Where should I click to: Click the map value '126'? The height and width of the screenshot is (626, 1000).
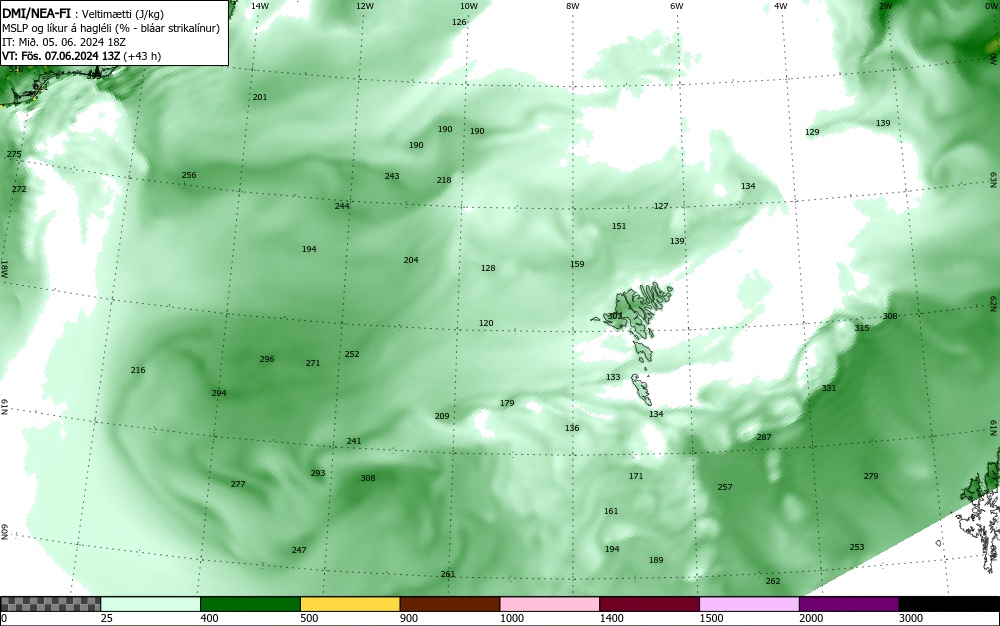459,22
